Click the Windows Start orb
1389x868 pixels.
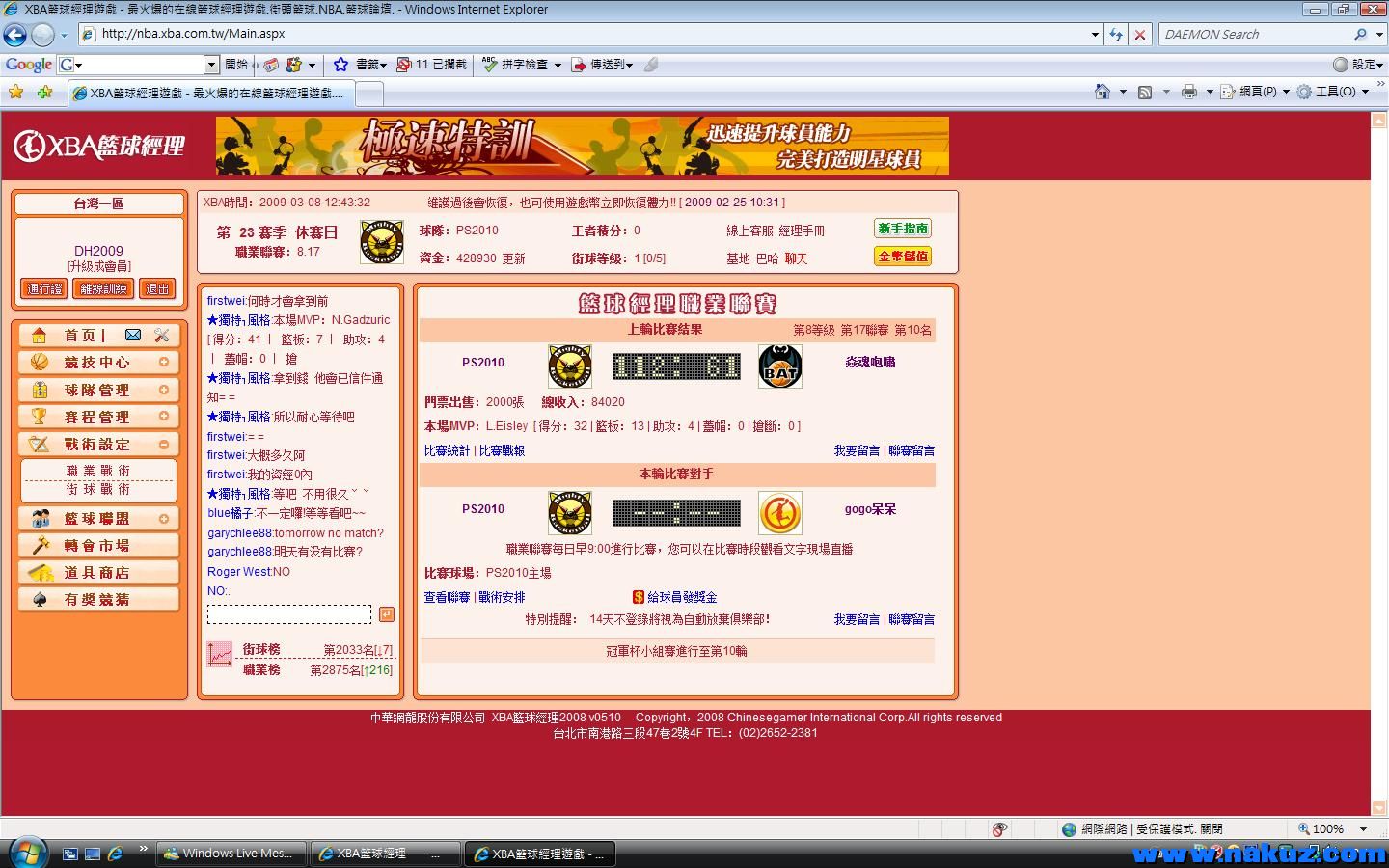(x=27, y=852)
